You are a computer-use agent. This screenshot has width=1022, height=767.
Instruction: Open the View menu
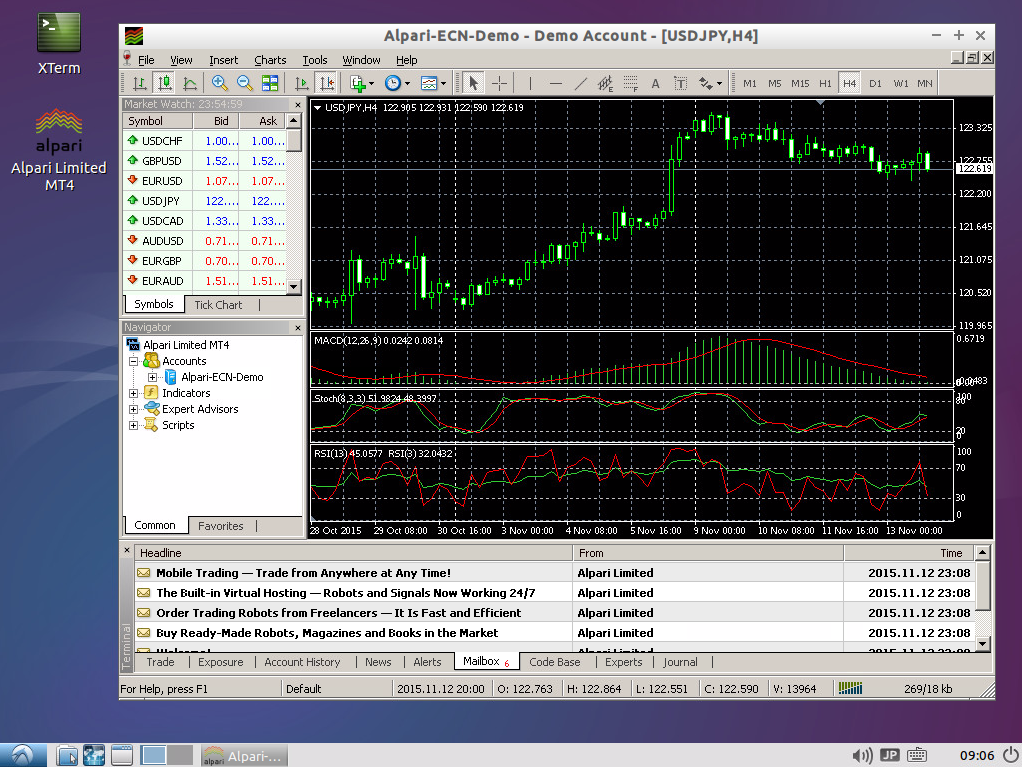pos(181,60)
